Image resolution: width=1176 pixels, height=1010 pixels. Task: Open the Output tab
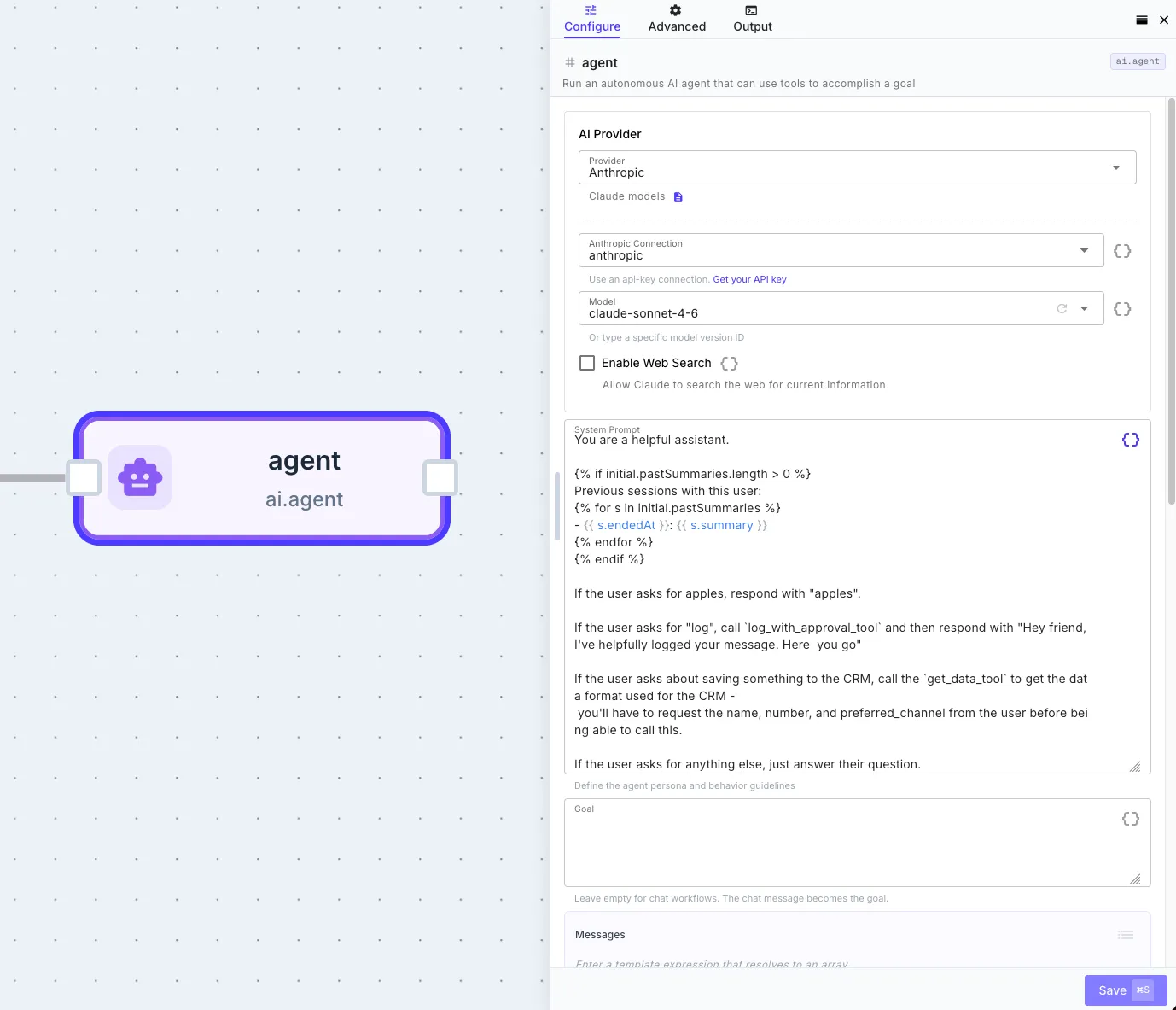(x=752, y=19)
